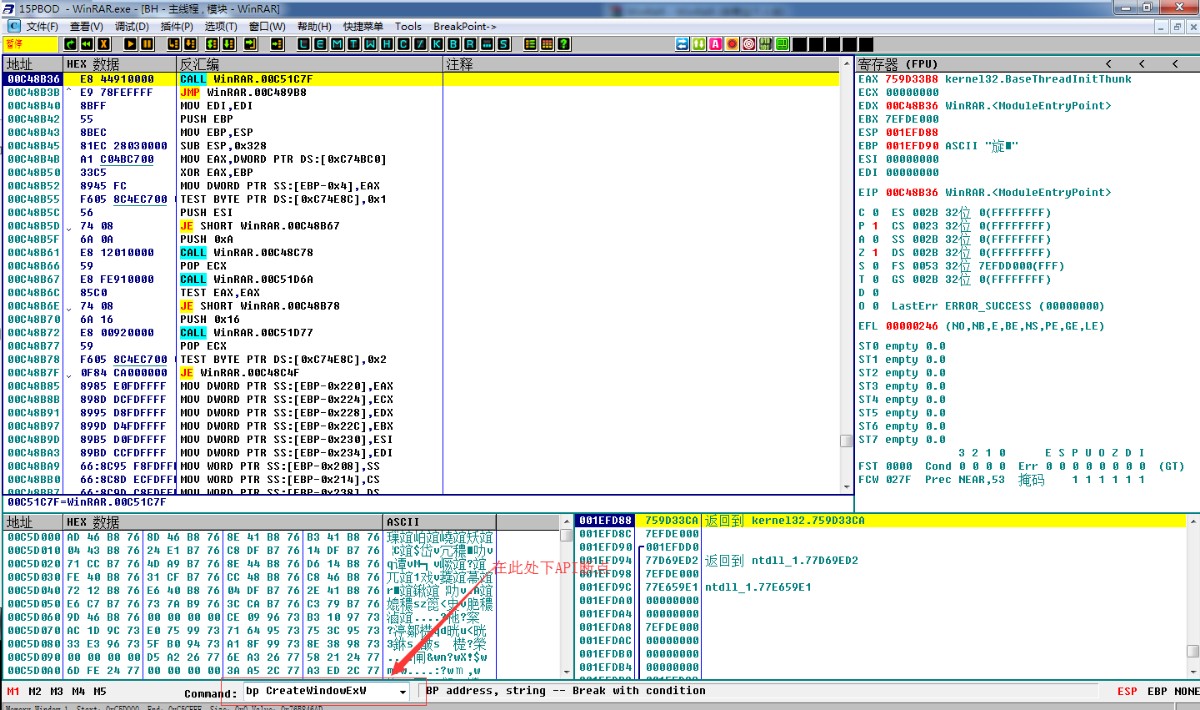Click the left arrow in registers header
The image size is (1200, 710).
(x=1110, y=64)
